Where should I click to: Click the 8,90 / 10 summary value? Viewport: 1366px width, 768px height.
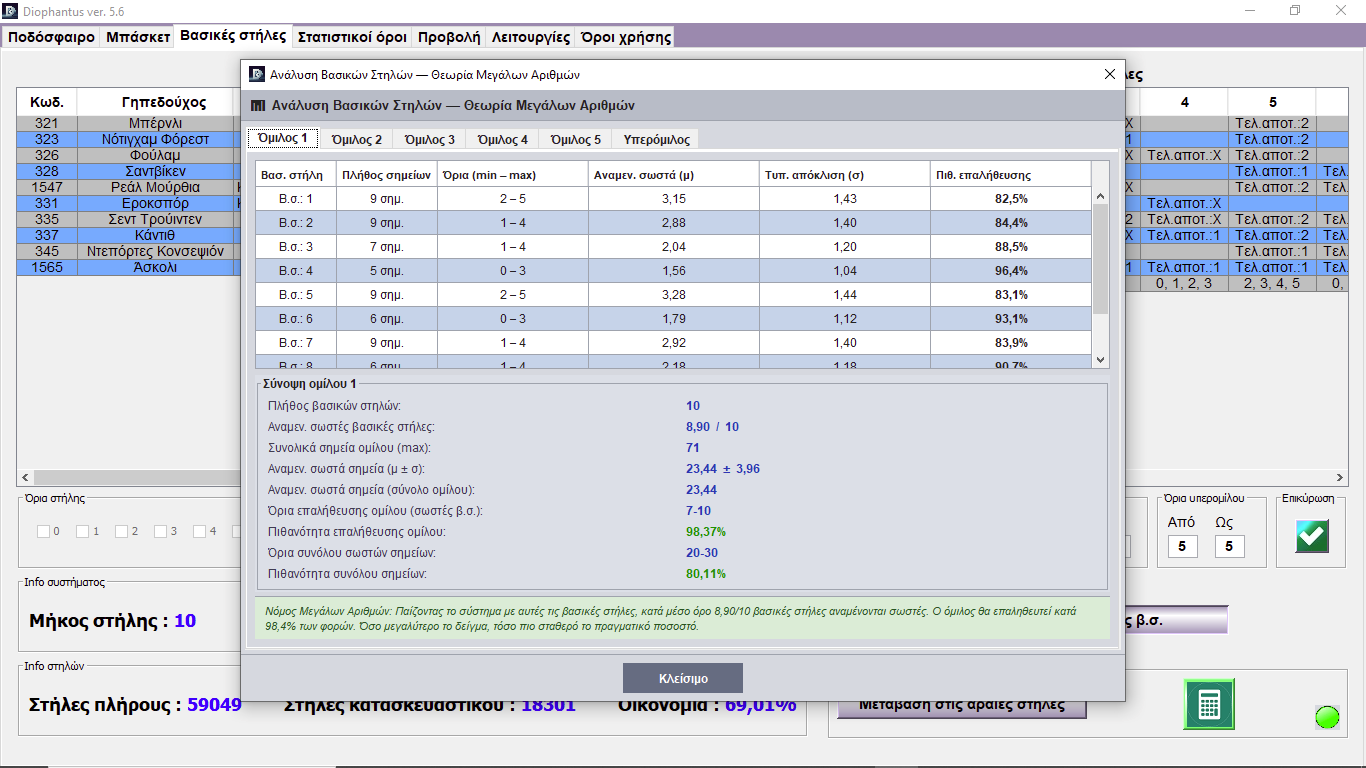click(x=713, y=427)
